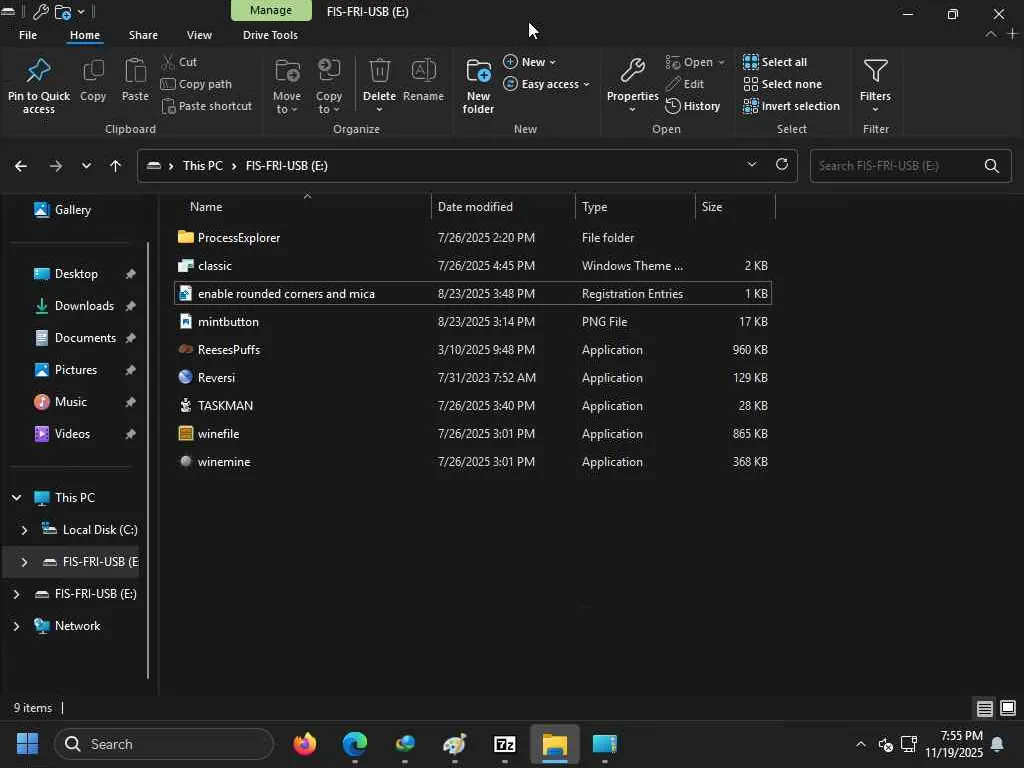Open the Windows Start button
Screen dimensions: 1024x768
coord(27,744)
